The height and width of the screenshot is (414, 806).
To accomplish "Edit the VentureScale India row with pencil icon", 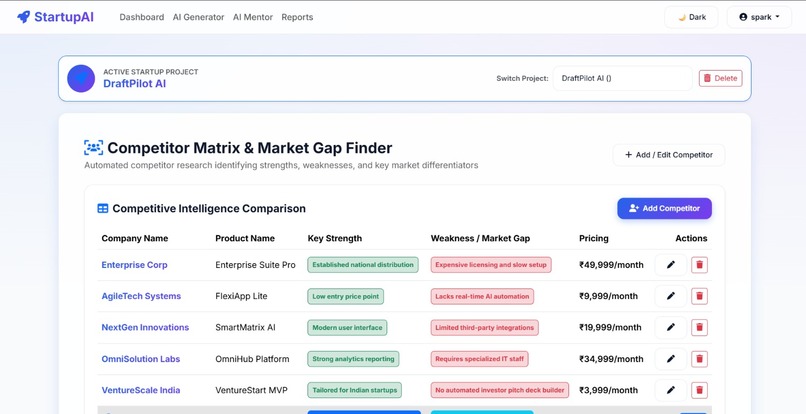I will [x=671, y=390].
